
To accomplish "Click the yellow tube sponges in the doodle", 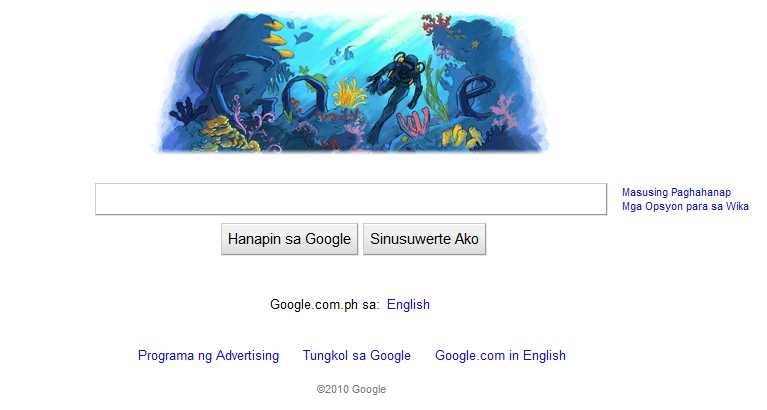I will pyautogui.click(x=460, y=136).
